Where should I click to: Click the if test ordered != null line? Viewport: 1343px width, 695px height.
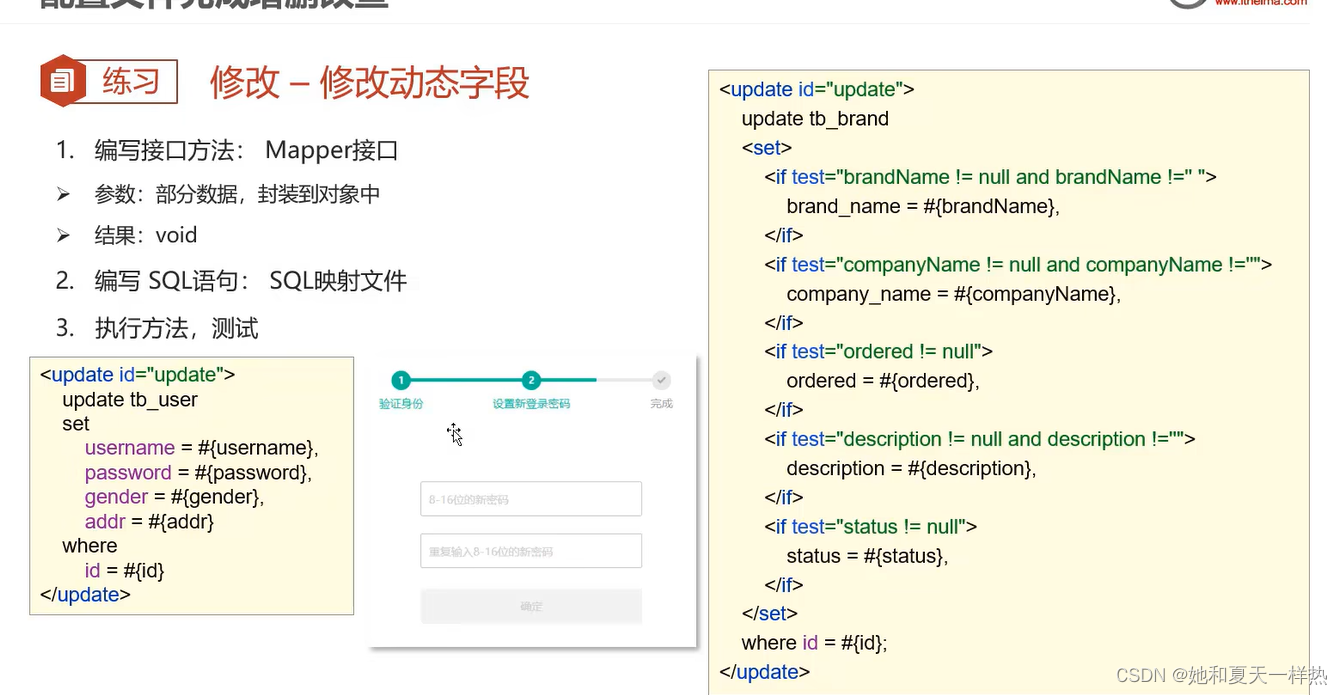879,352
